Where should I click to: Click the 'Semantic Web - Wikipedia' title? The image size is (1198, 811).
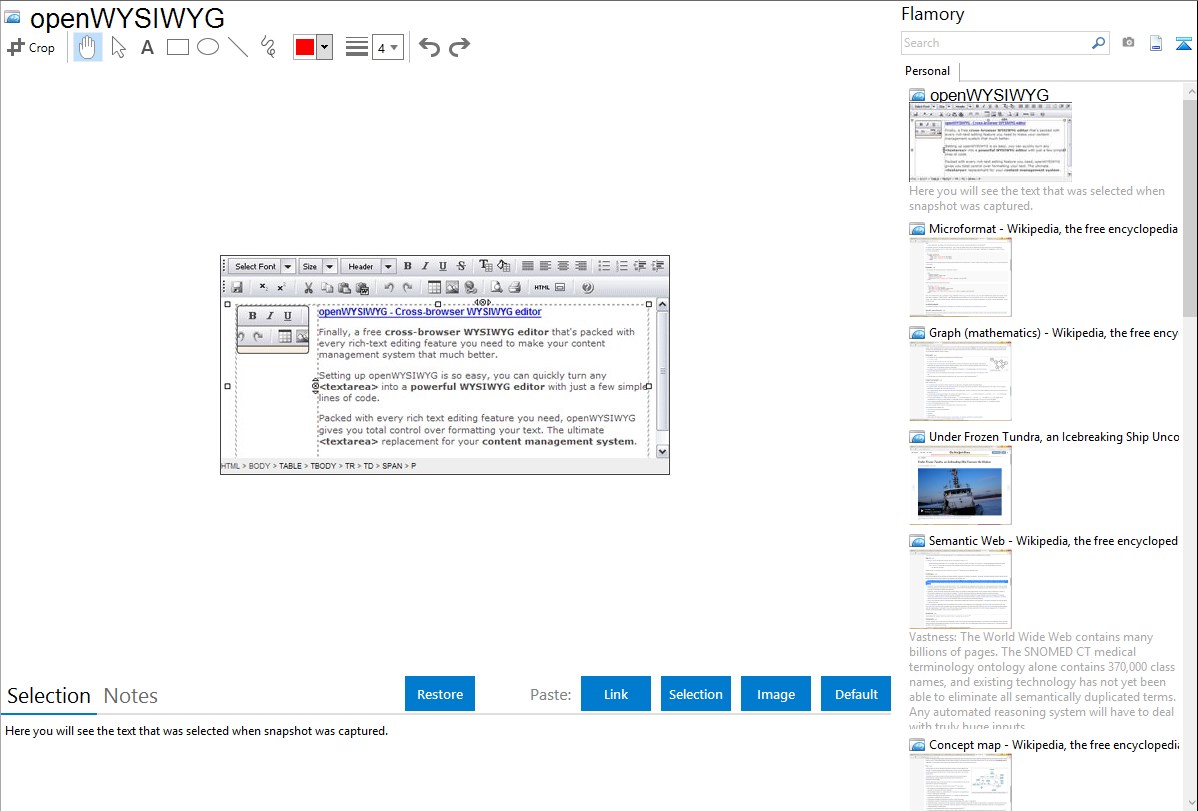[1053, 540]
